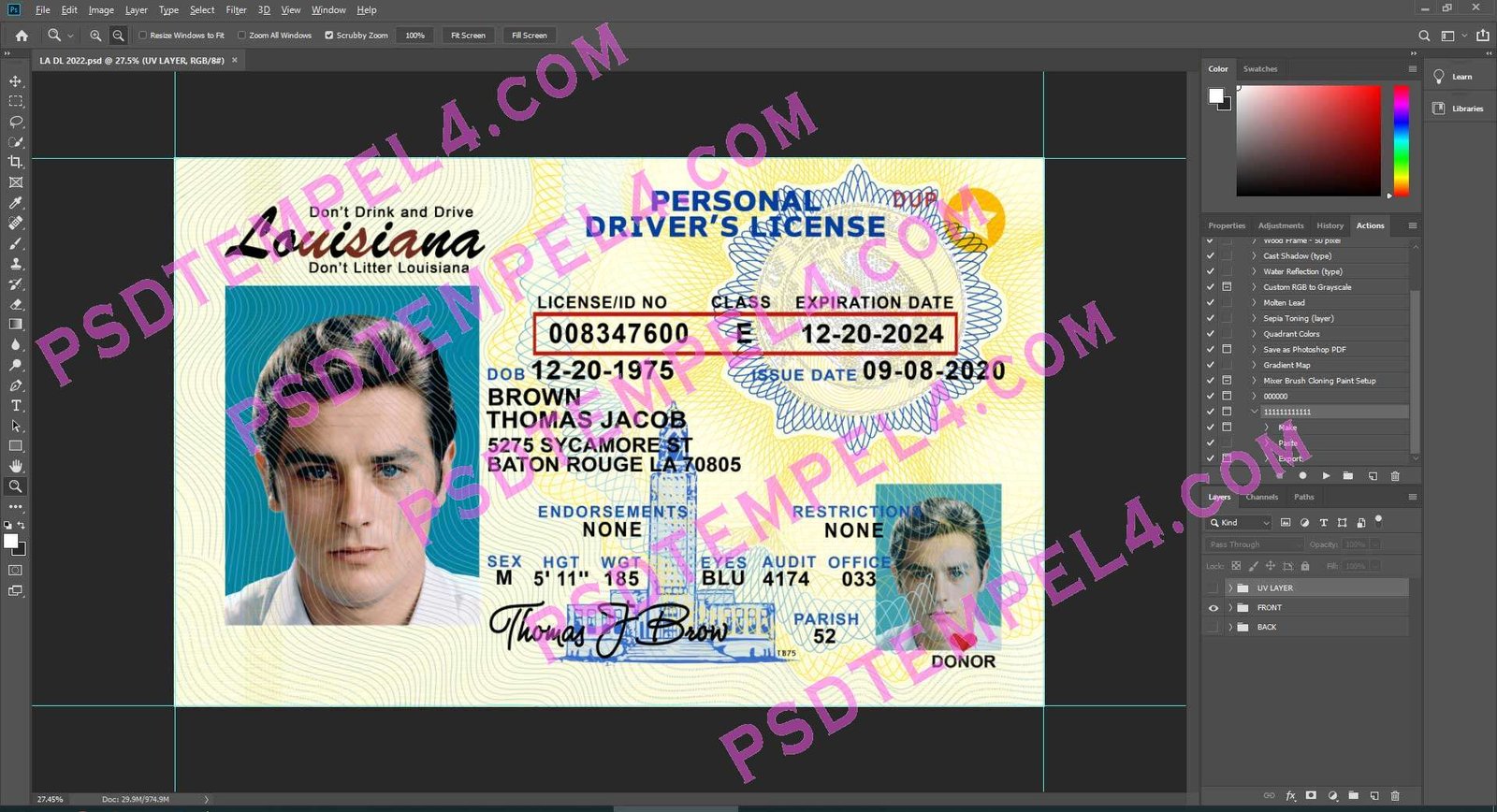This screenshot has height=812, width=1497.
Task: Select the Blur tool
Action: click(16, 344)
